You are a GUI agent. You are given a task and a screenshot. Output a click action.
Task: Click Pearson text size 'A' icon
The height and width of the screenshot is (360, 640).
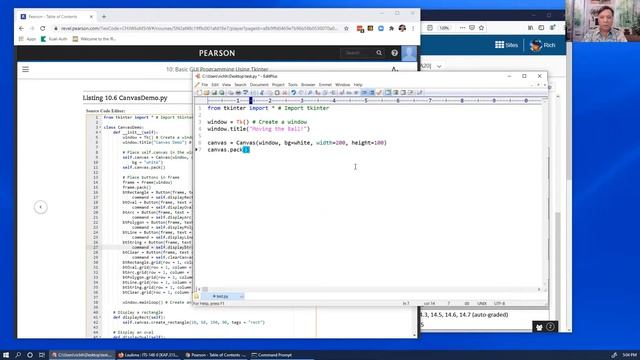click(x=394, y=69)
